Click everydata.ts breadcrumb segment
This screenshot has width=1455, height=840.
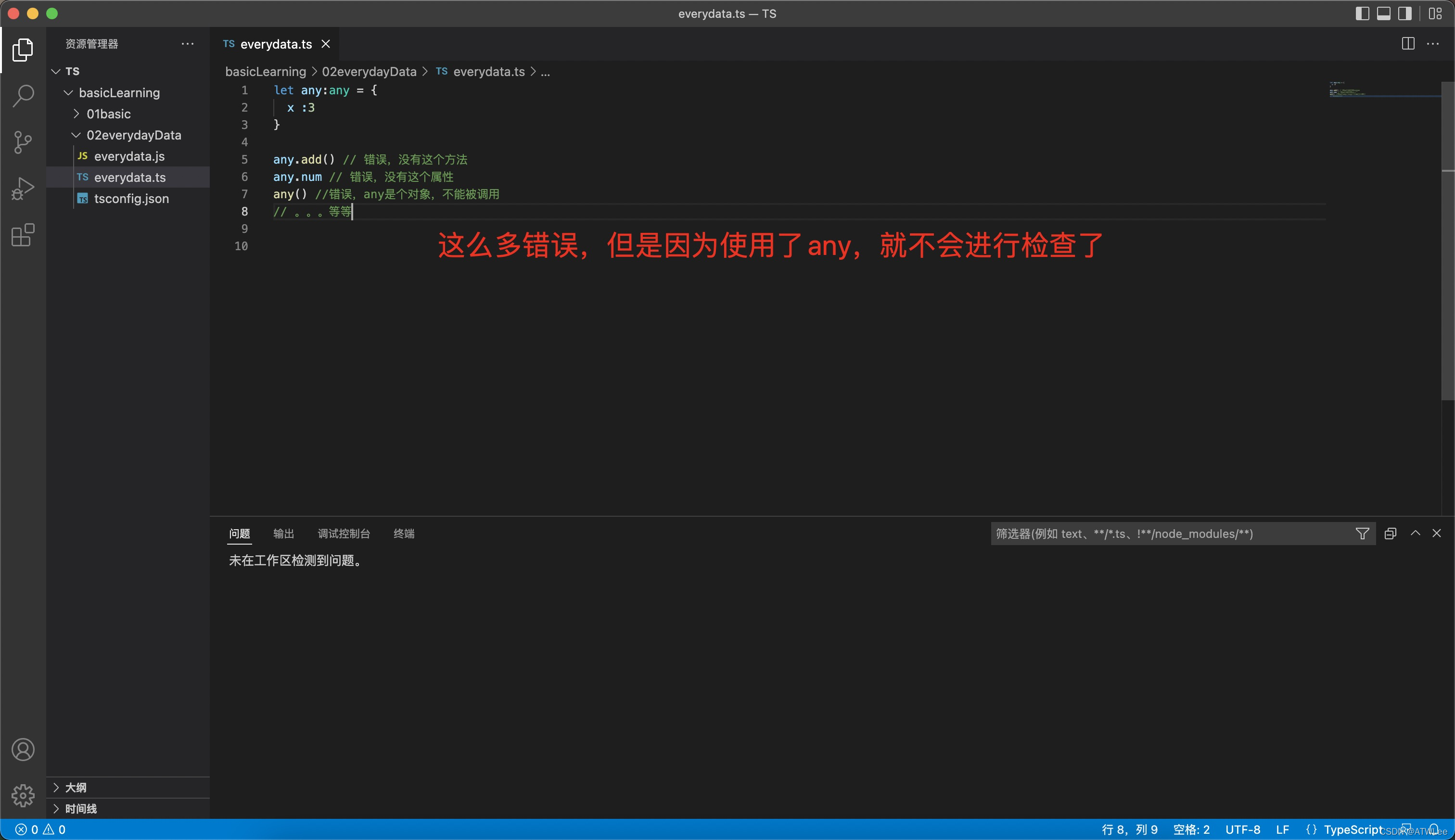point(480,72)
